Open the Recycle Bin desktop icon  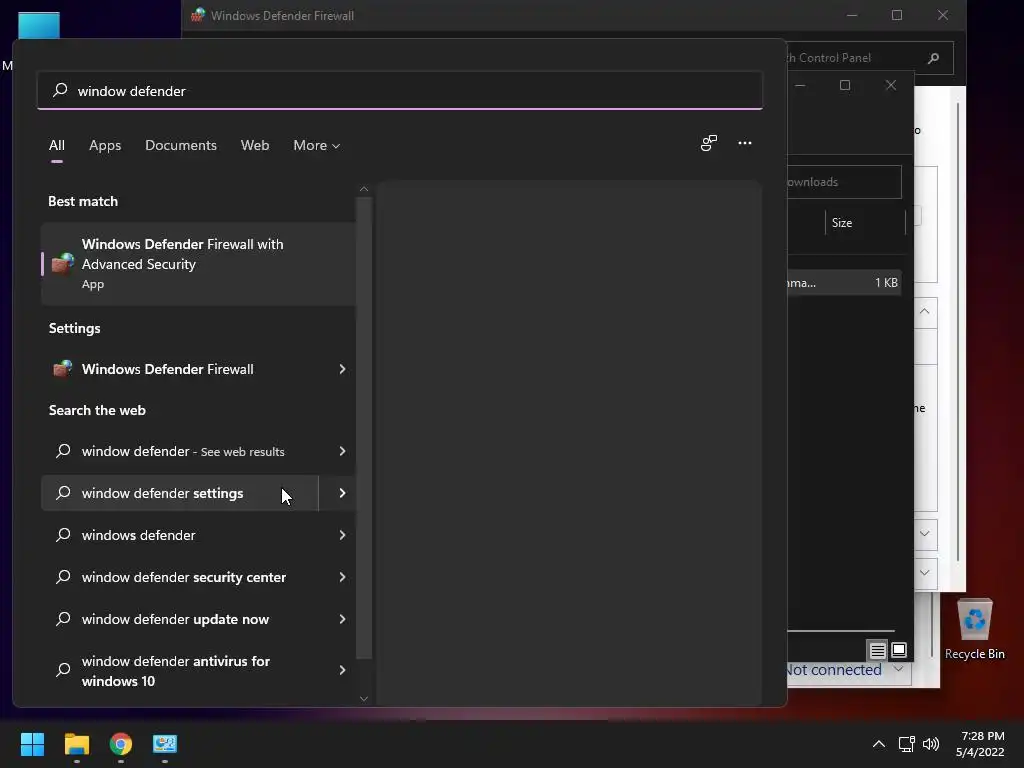point(974,630)
